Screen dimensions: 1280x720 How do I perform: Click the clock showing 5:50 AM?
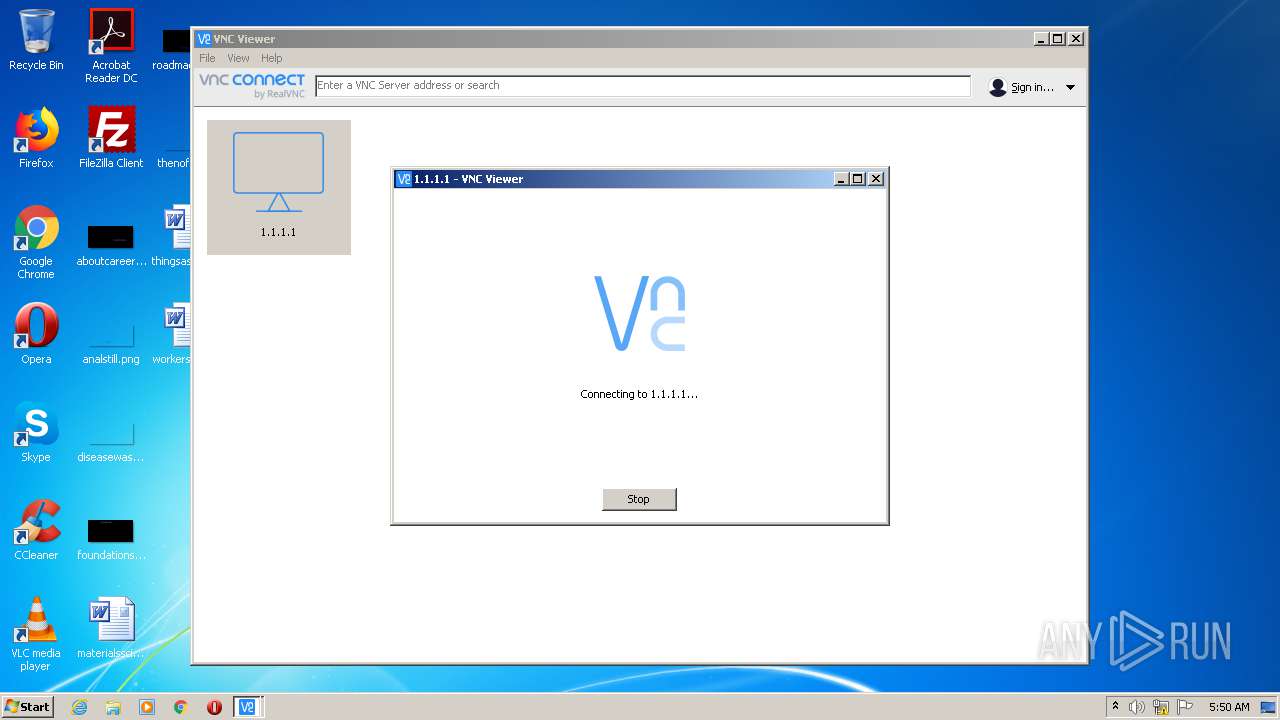(1228, 707)
